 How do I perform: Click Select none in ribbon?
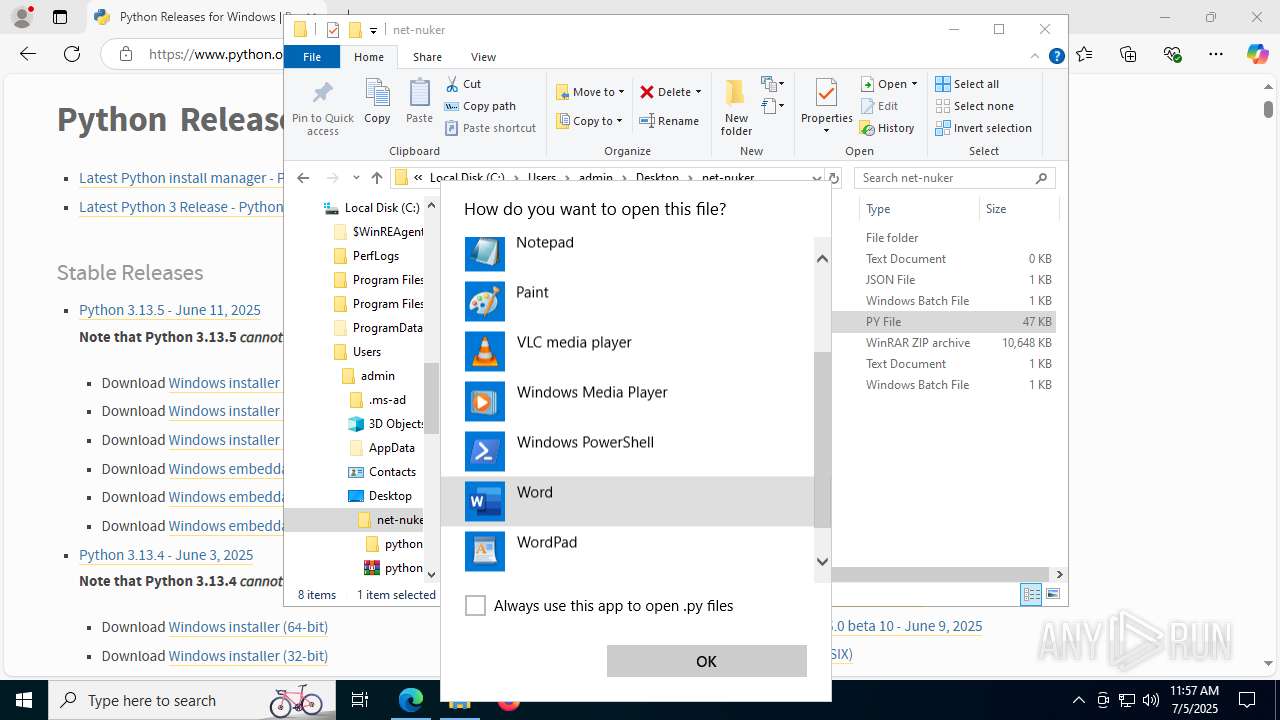(x=974, y=106)
